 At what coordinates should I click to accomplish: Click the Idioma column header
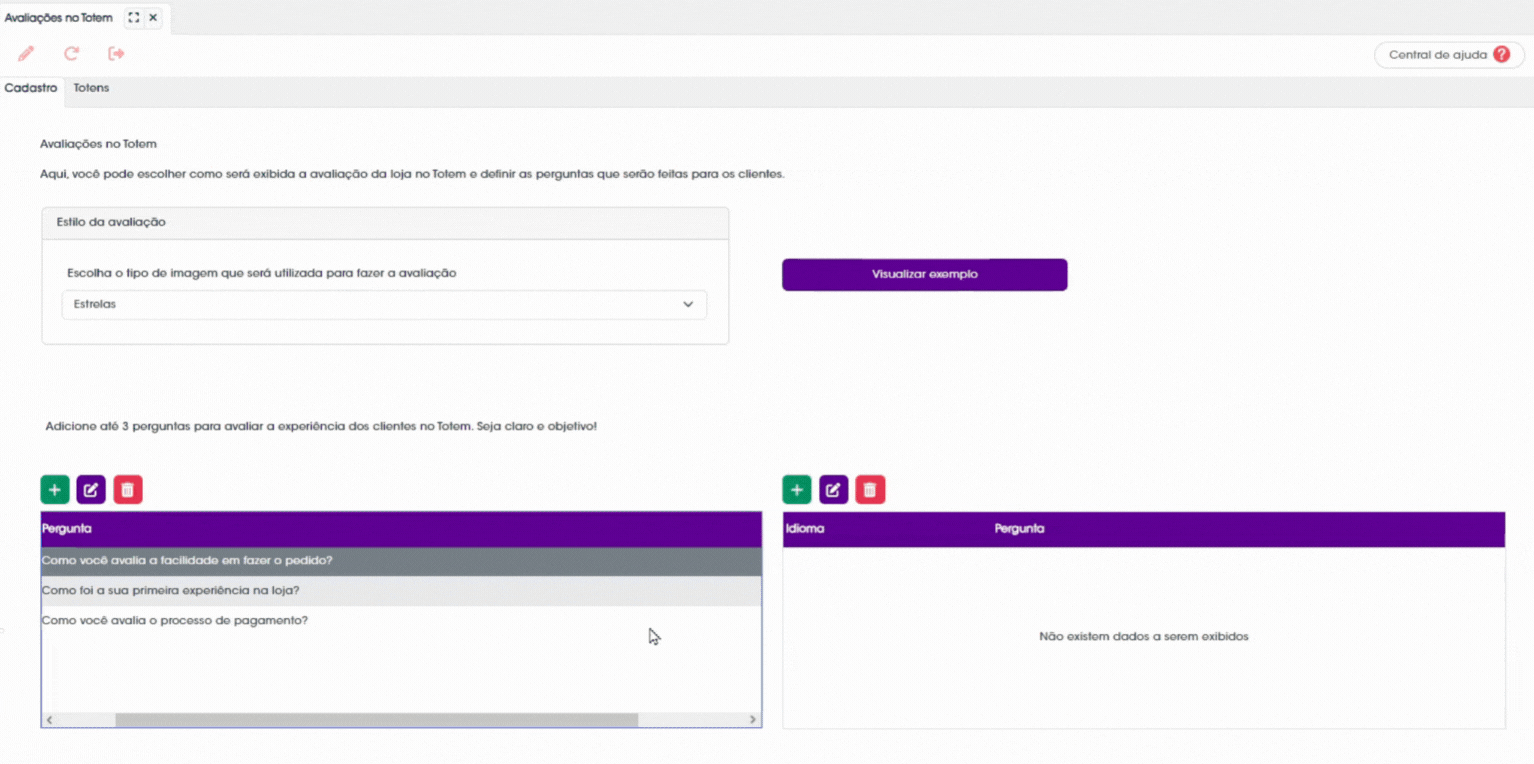pyautogui.click(x=805, y=529)
